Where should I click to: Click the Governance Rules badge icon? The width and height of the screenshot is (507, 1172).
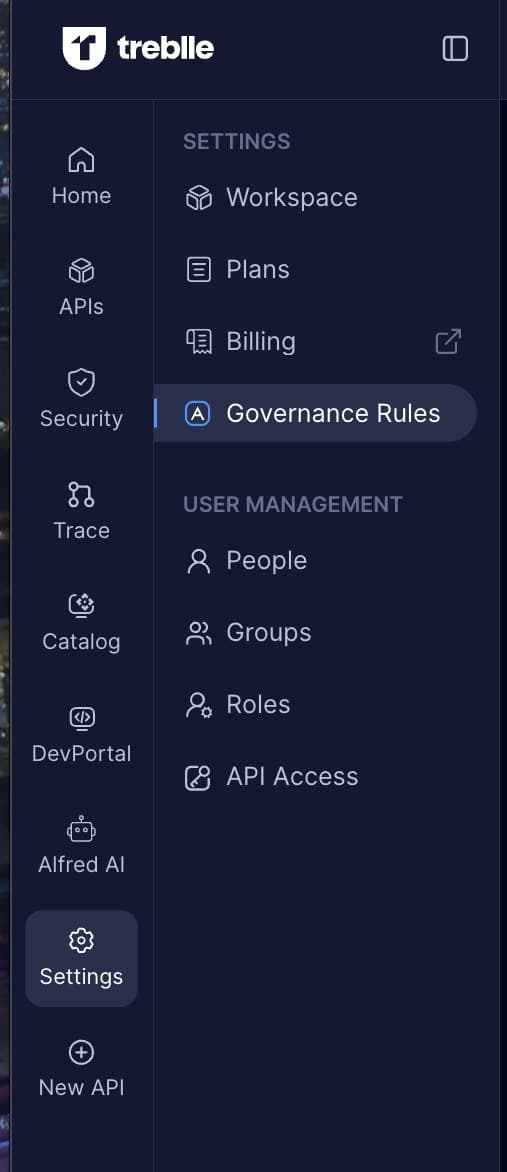click(197, 413)
